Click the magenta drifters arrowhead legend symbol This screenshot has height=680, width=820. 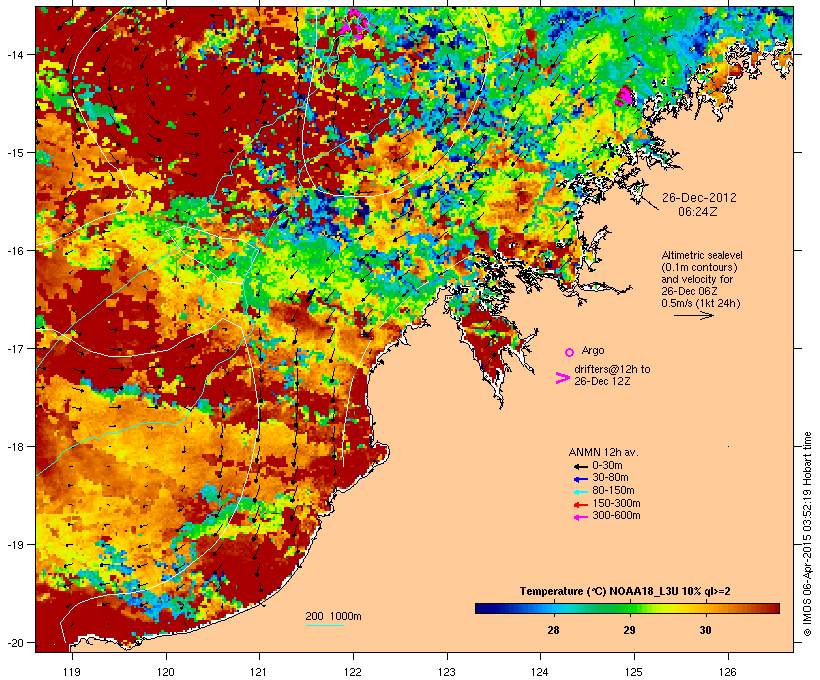[562, 378]
